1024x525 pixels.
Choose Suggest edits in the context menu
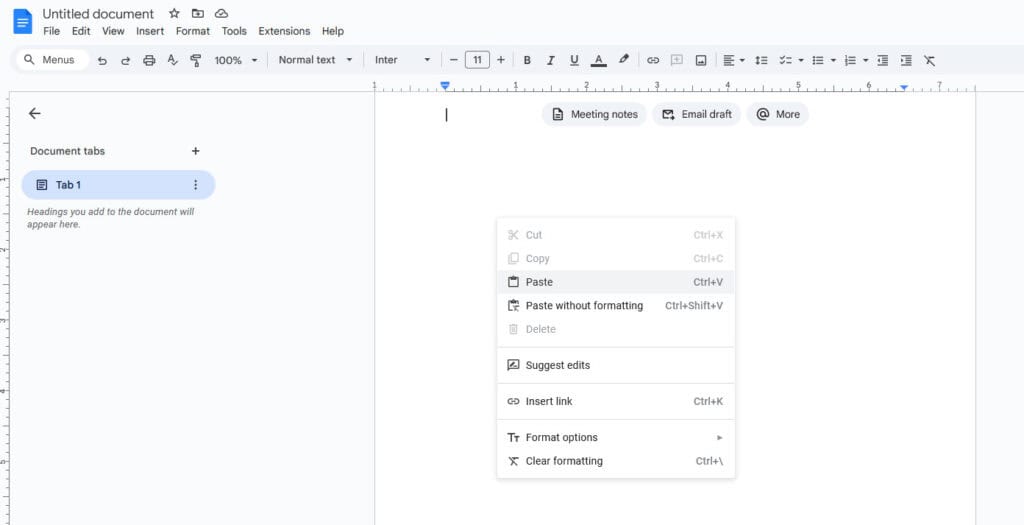coord(616,365)
